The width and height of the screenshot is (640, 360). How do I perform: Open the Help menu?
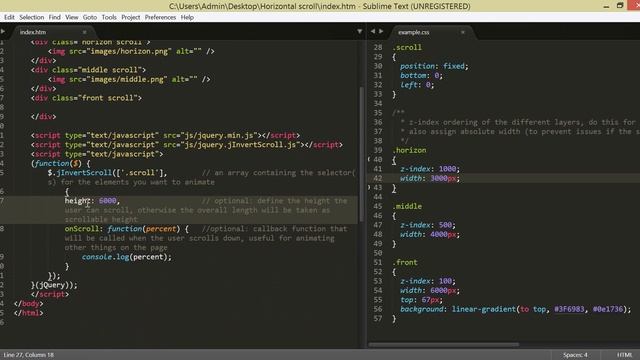pos(187,17)
